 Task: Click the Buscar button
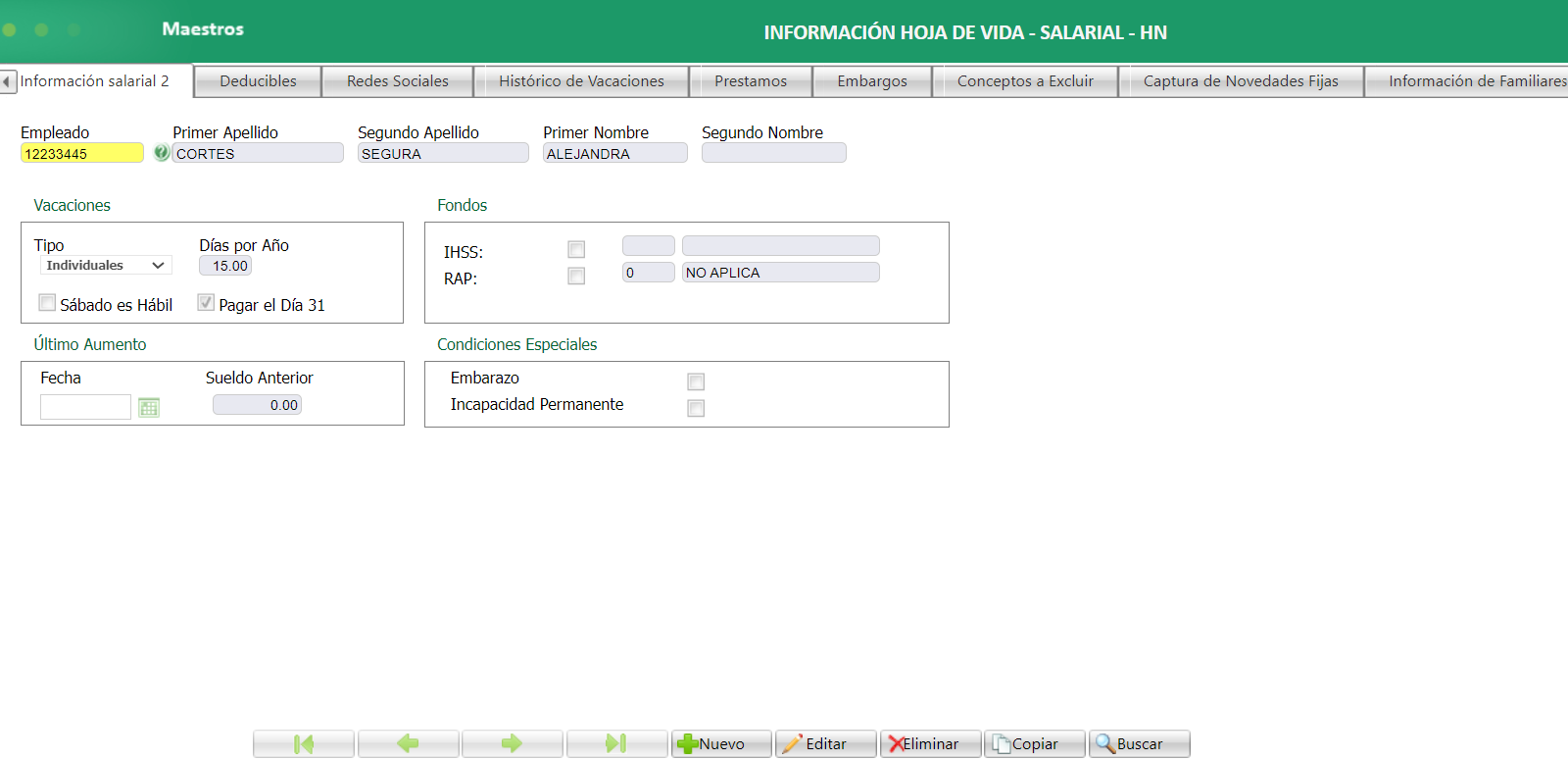1140,744
